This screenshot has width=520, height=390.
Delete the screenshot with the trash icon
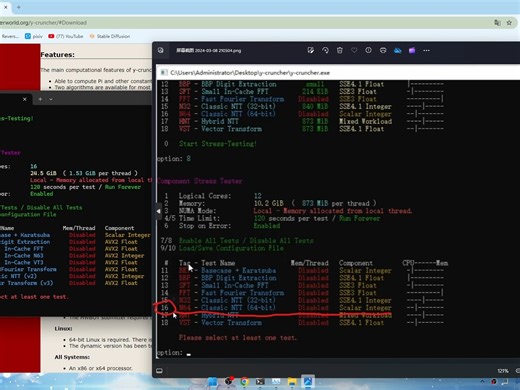[339, 50]
